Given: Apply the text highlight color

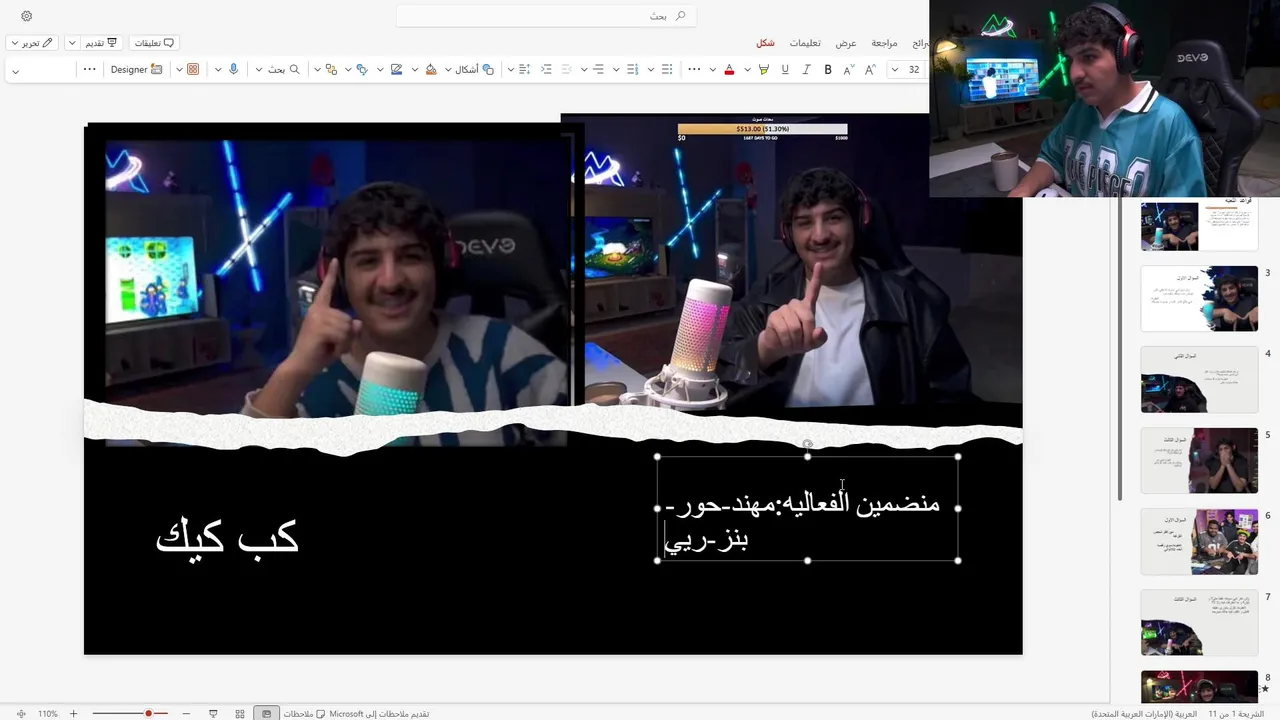Looking at the screenshot, I should point(764,70).
